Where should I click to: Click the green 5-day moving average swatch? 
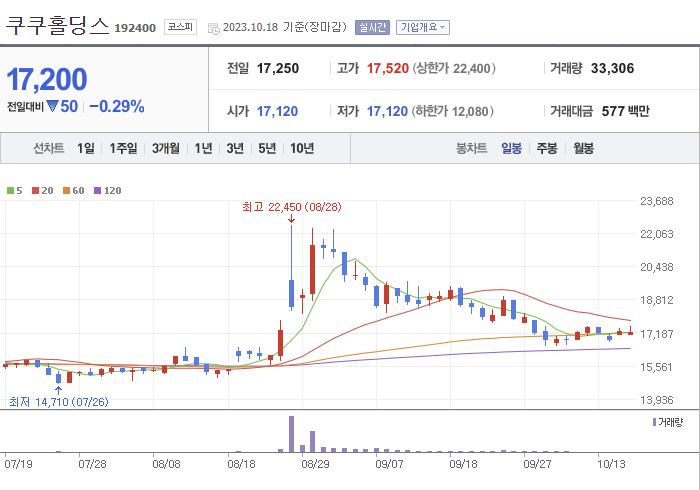10,191
